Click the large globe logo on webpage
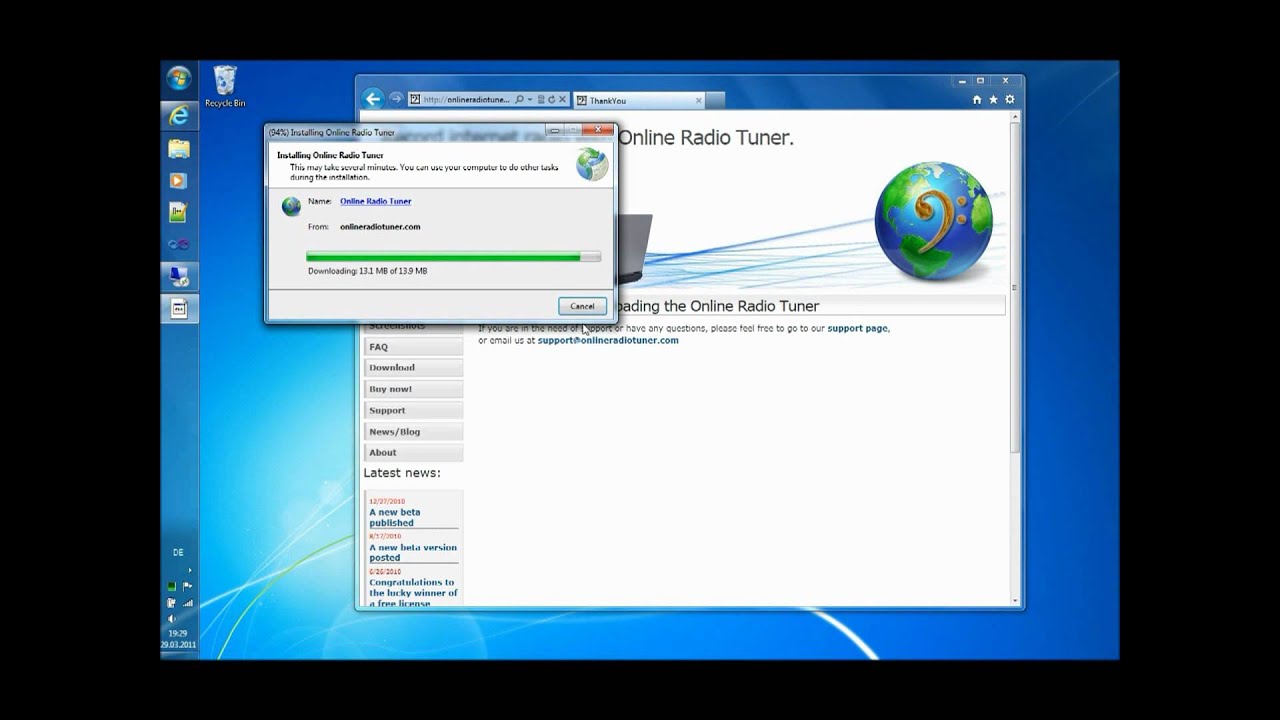The image size is (1280, 720). 933,221
